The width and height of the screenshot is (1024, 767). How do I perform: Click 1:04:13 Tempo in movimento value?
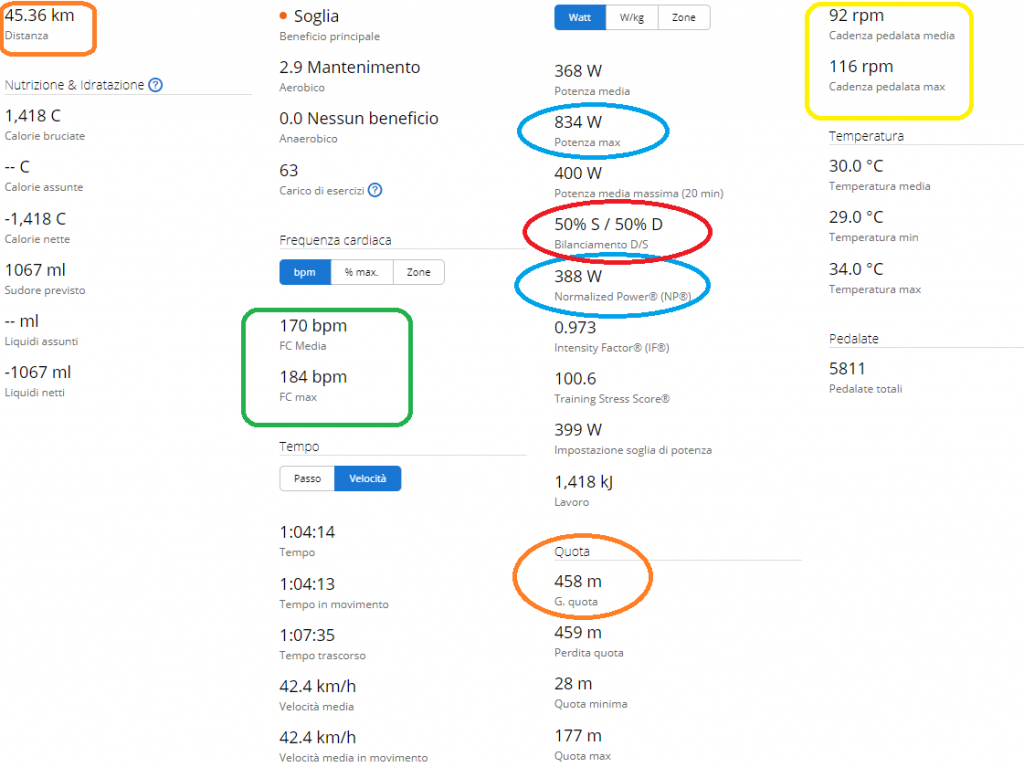pos(307,584)
